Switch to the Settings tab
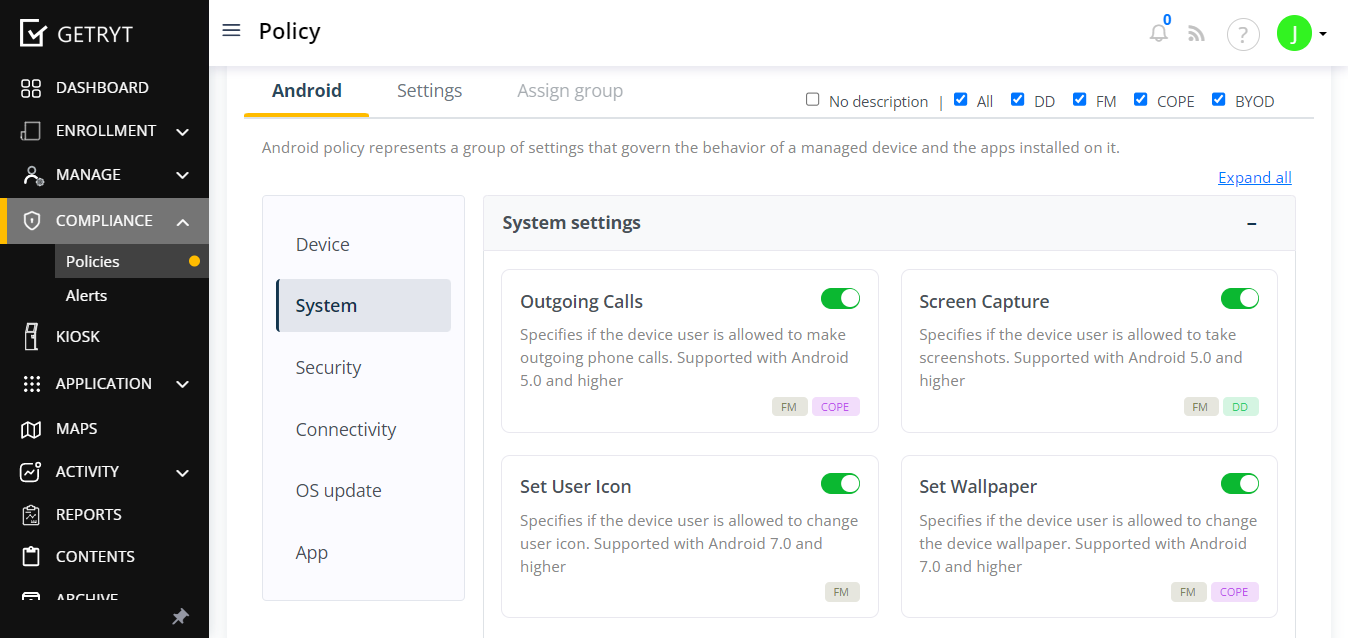The image size is (1348, 638). [x=429, y=91]
